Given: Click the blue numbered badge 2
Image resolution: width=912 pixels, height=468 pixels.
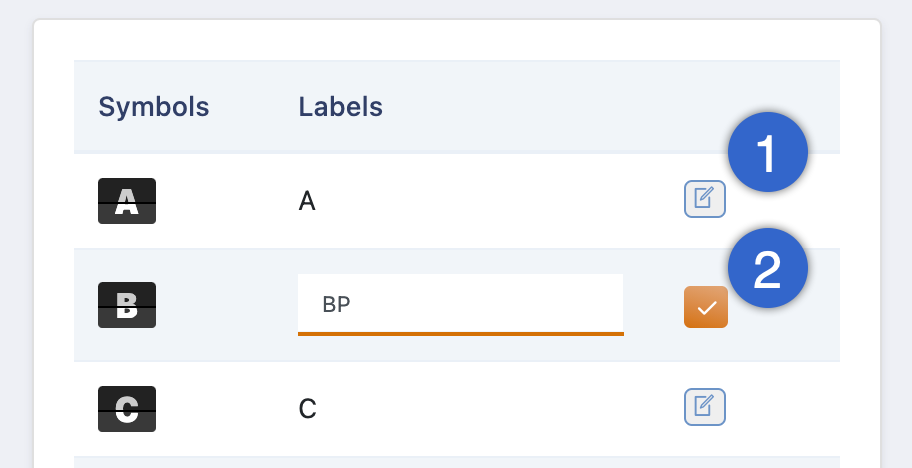Looking at the screenshot, I should coord(768,268).
